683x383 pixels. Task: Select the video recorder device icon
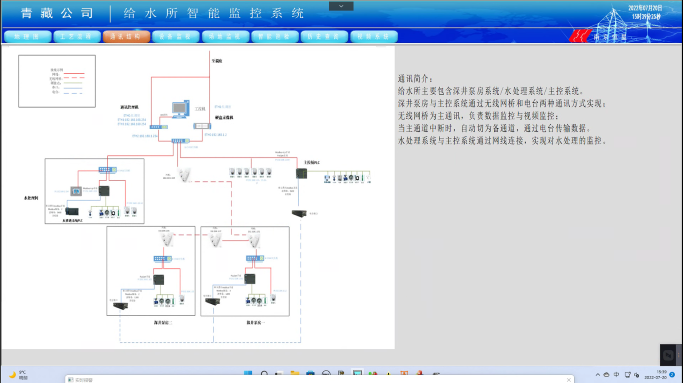click(x=202, y=126)
